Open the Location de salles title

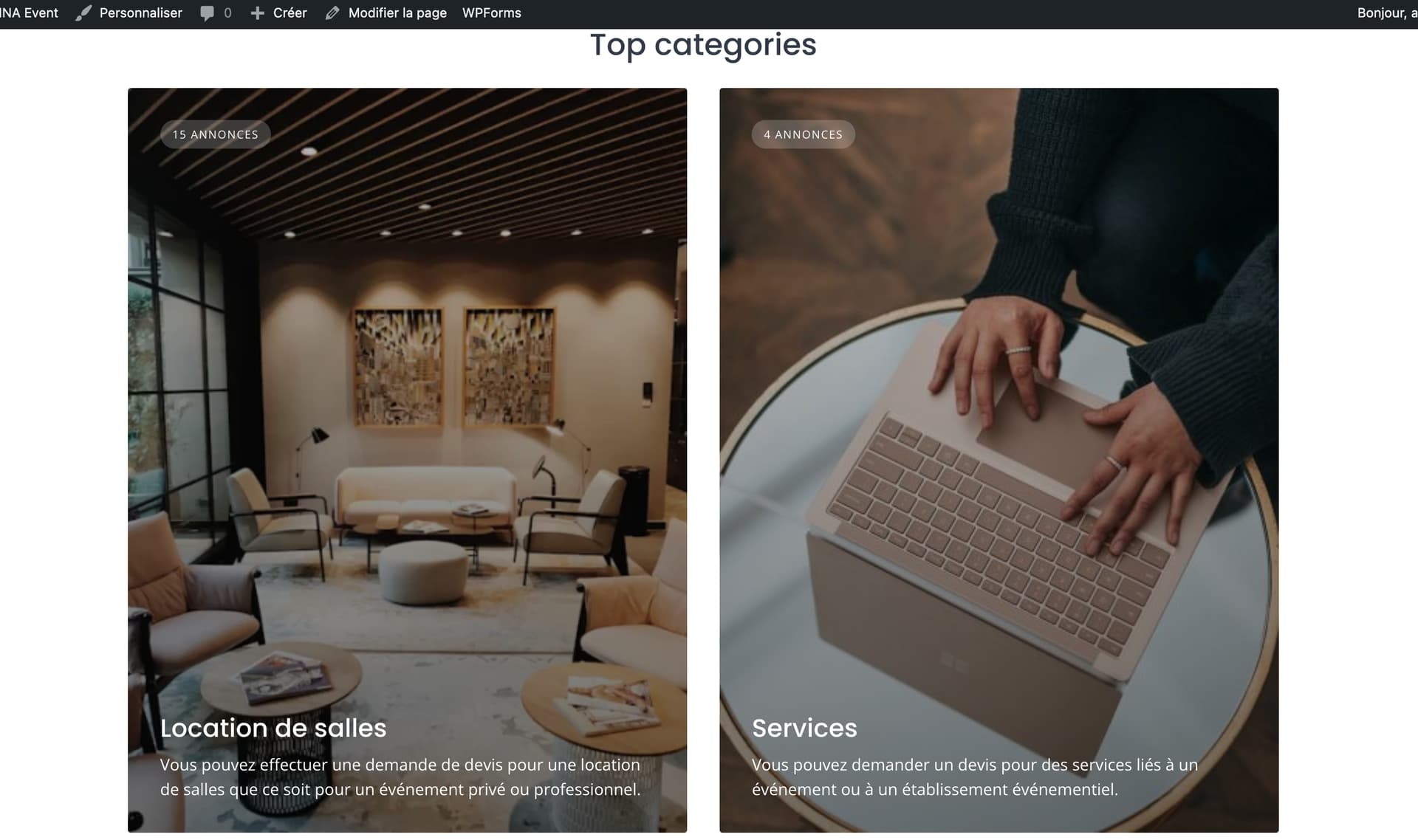(x=273, y=728)
